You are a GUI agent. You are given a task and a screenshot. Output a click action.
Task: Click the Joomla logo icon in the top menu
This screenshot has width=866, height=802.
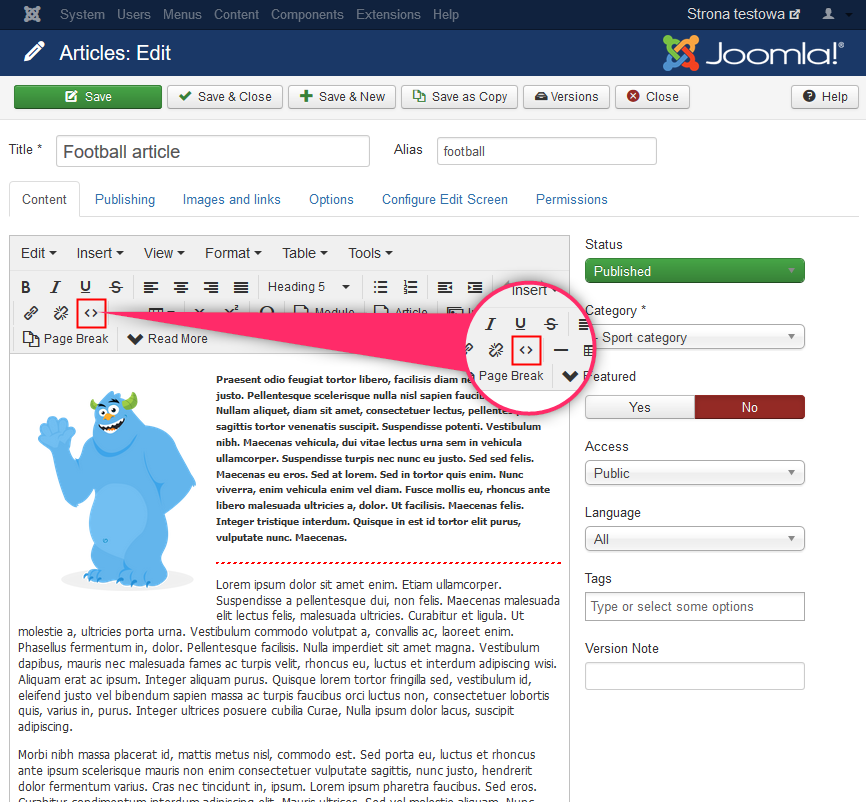tap(33, 14)
